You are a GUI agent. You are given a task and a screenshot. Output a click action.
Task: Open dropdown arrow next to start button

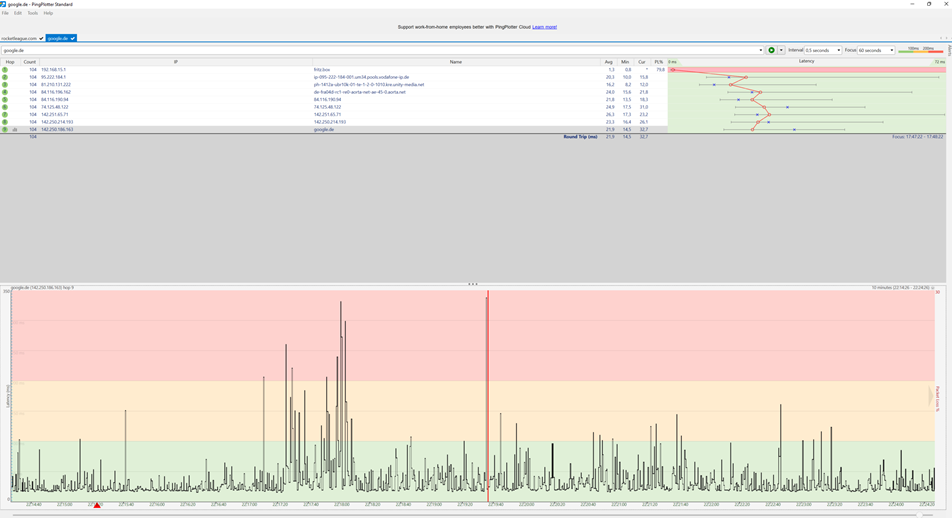point(781,50)
